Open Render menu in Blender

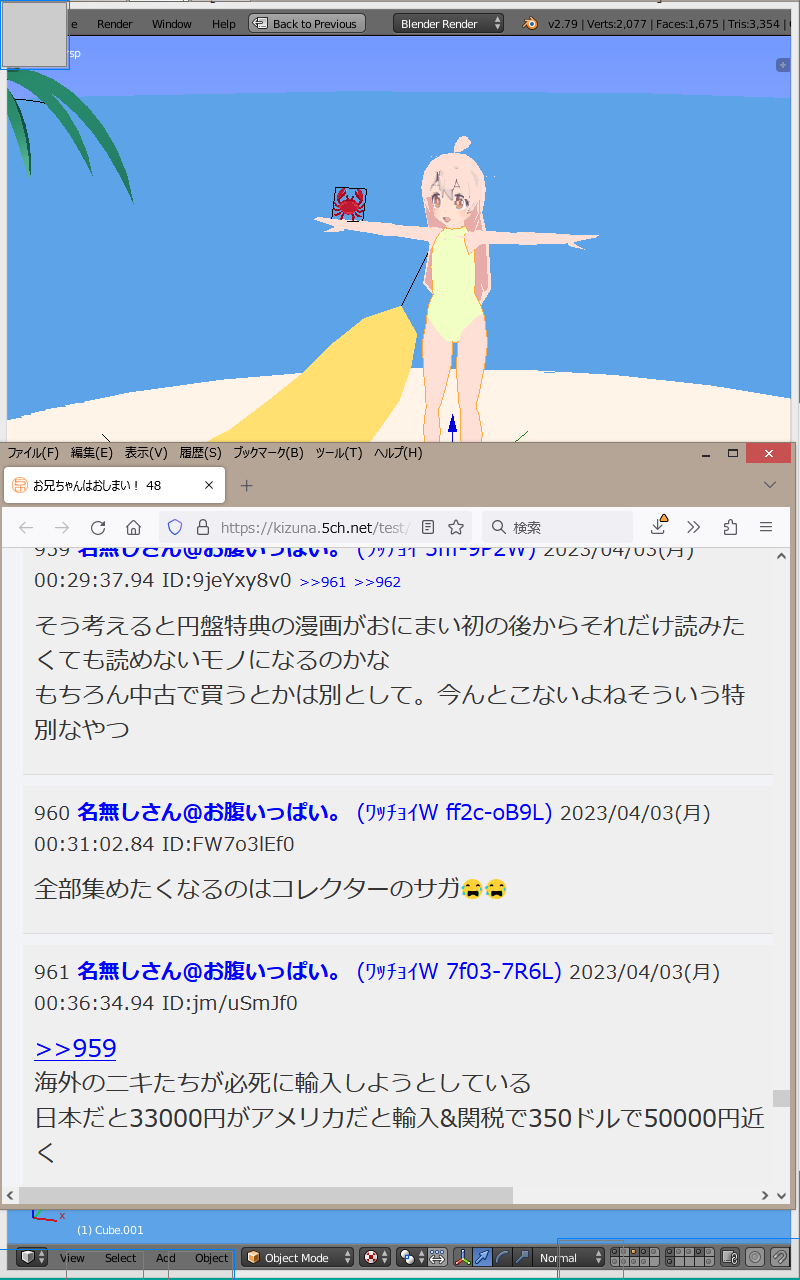click(114, 23)
